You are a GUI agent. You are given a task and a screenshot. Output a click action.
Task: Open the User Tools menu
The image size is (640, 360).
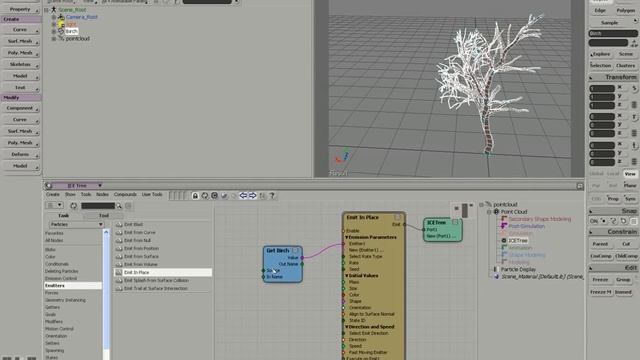pyautogui.click(x=152, y=195)
